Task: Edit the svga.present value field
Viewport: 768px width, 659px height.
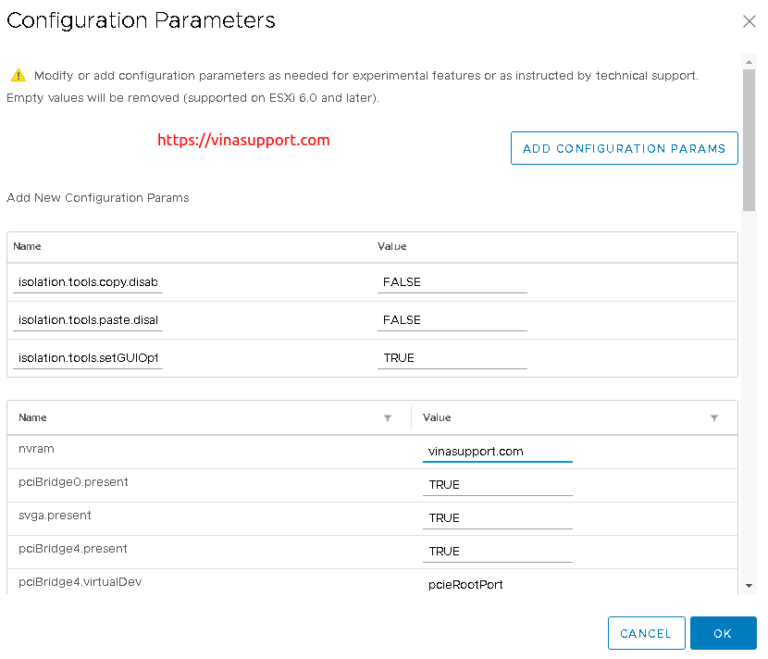Action: [x=497, y=518]
